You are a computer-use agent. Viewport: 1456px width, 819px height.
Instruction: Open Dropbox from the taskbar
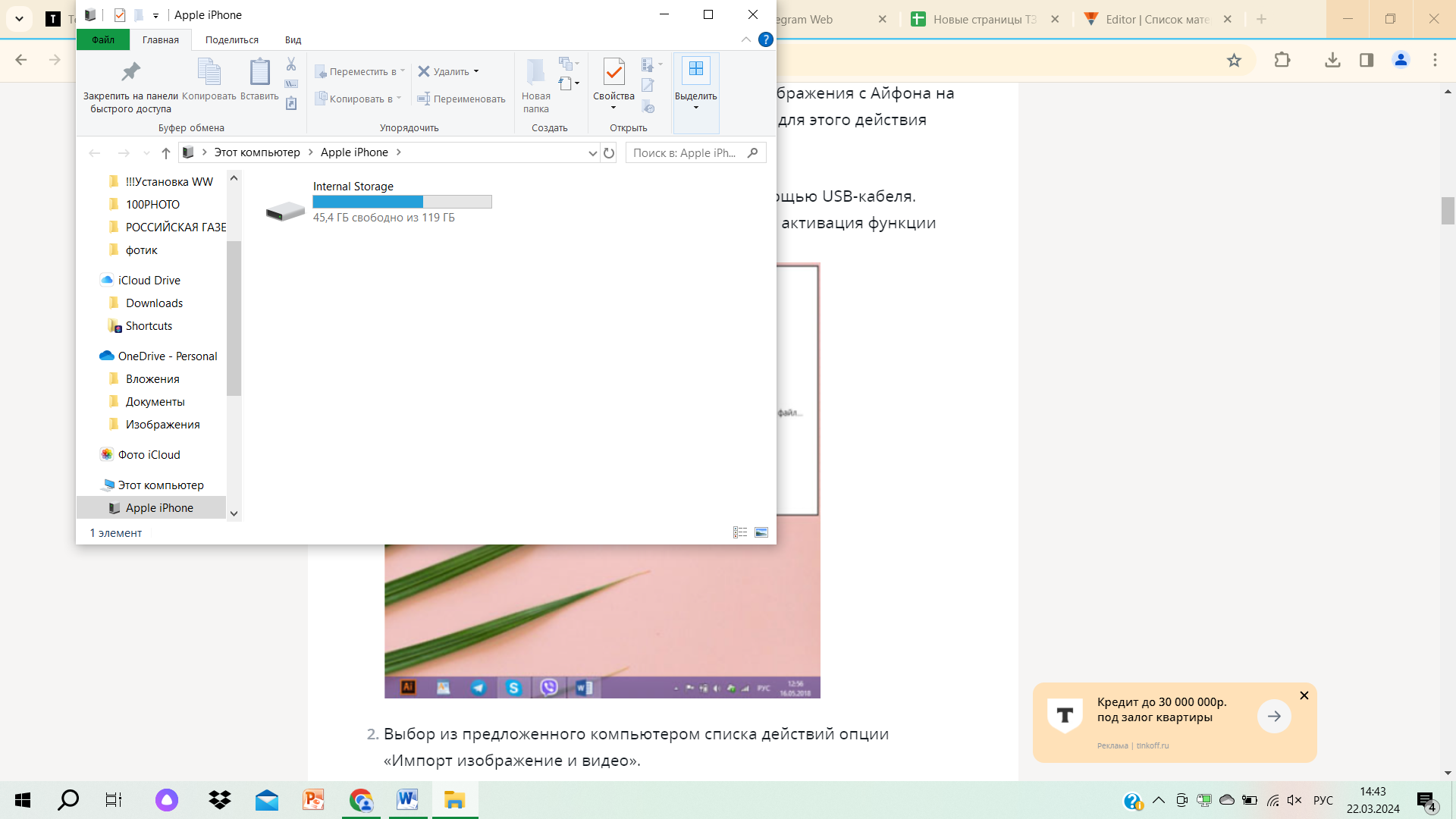point(220,800)
